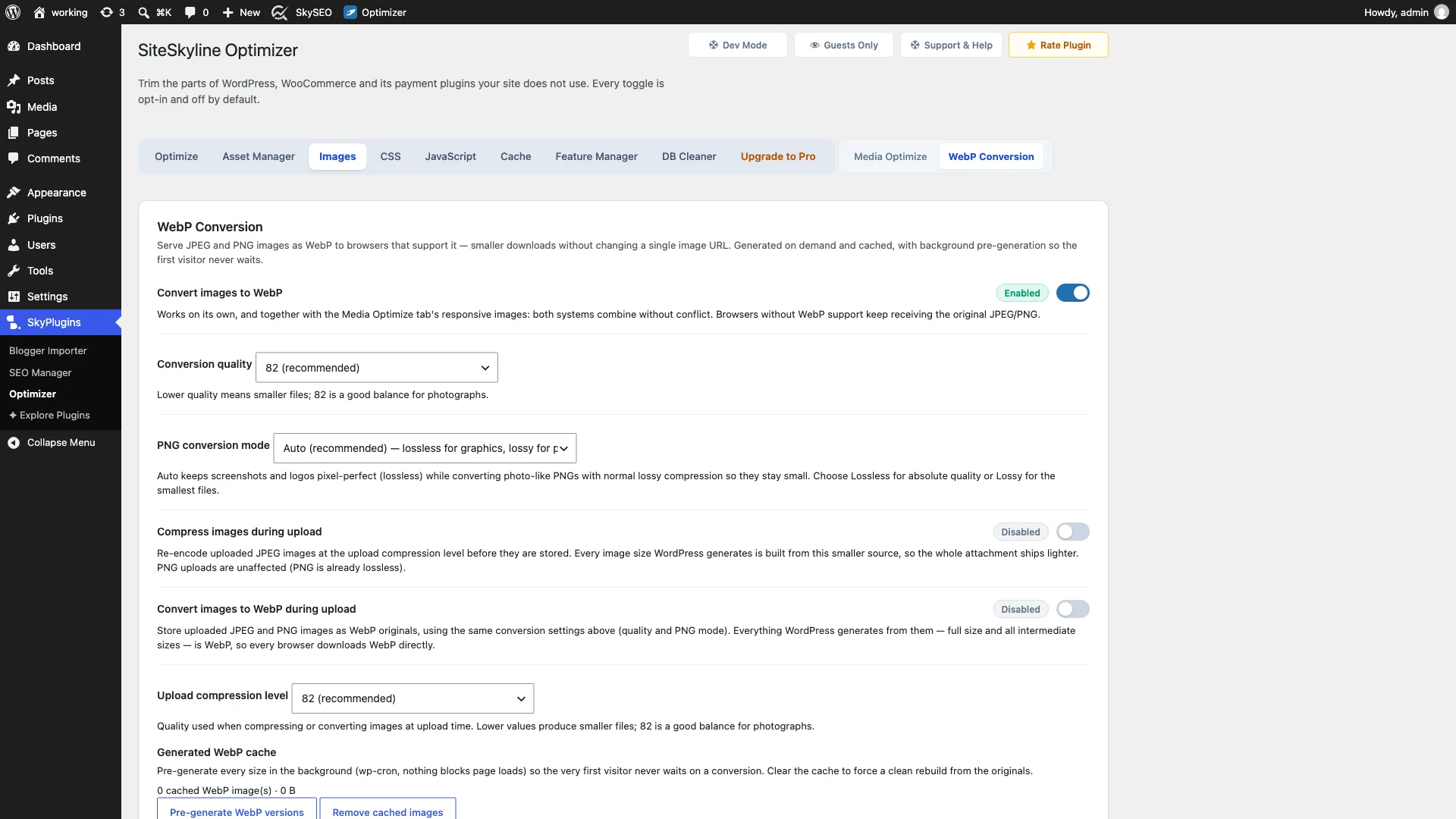The height and width of the screenshot is (819, 1456).
Task: Select the JavaScript tab
Action: pos(450,156)
